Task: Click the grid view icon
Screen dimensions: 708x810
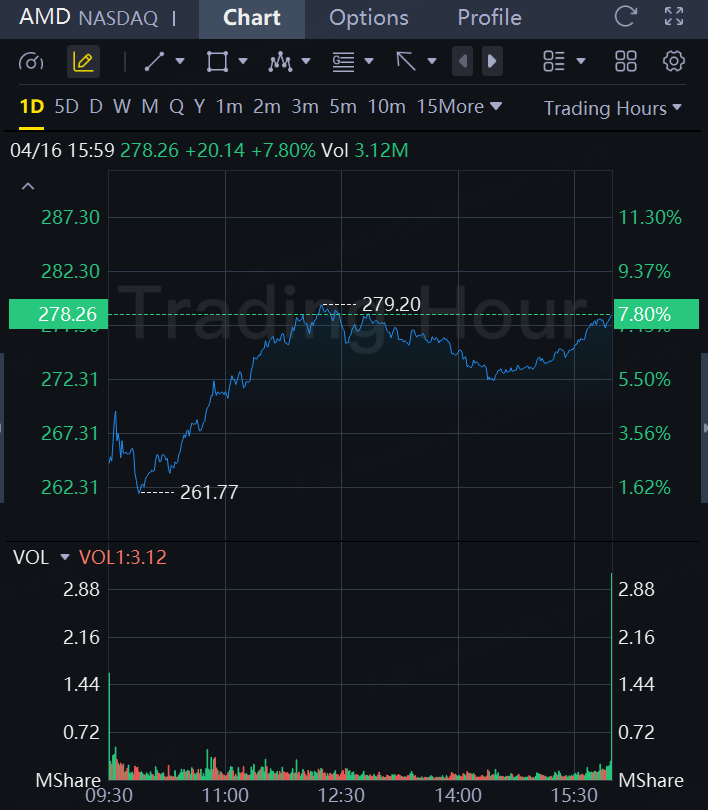Action: pos(626,61)
